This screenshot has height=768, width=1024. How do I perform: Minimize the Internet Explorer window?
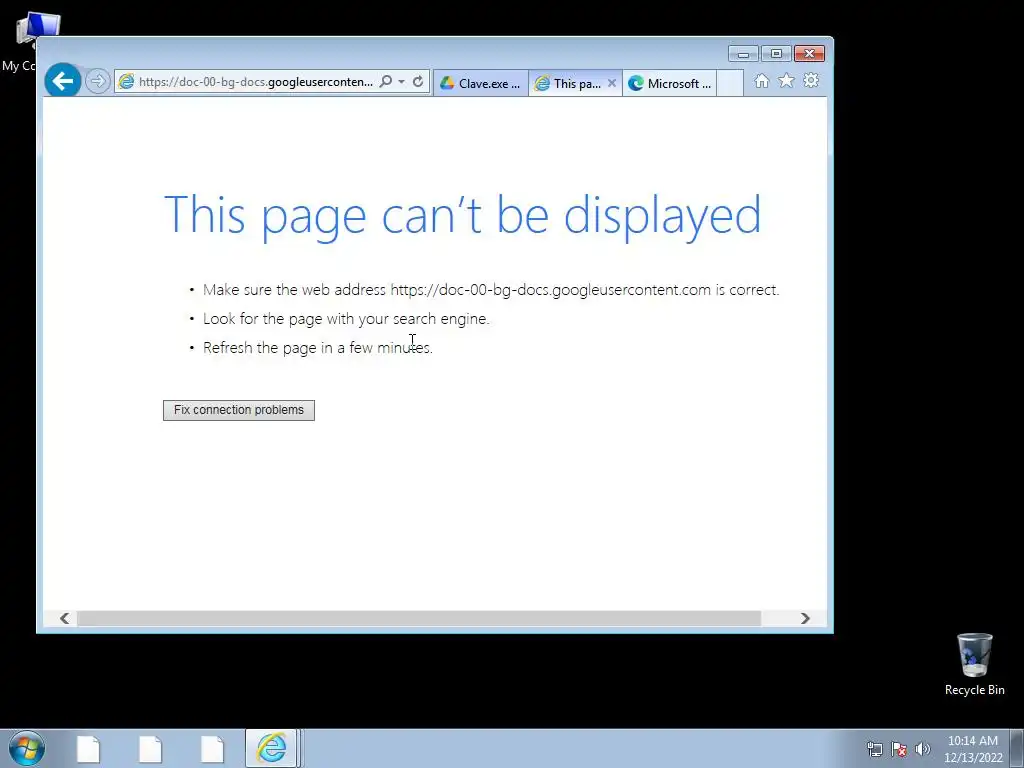743,54
